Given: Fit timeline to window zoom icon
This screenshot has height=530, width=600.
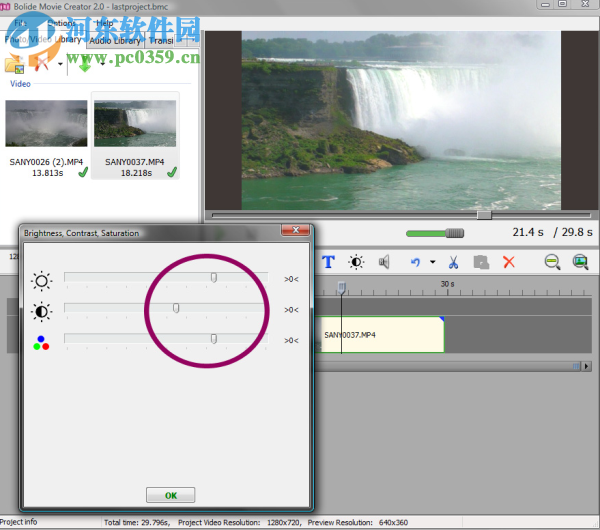Looking at the screenshot, I should tap(580, 262).
